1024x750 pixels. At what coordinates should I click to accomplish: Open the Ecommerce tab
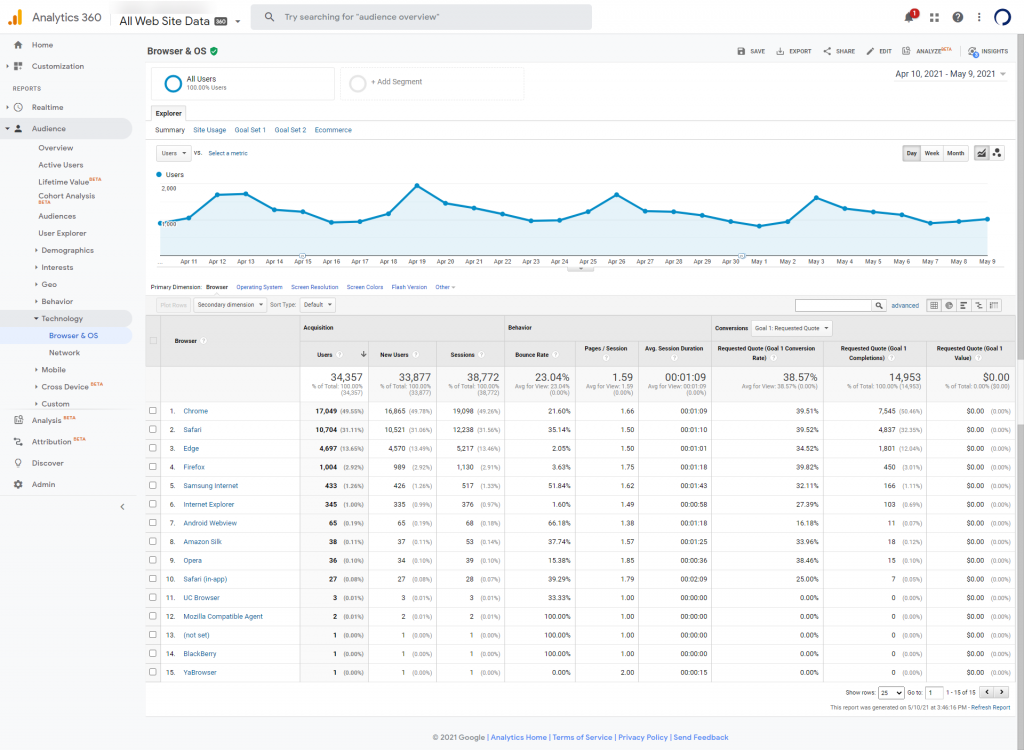pos(332,130)
